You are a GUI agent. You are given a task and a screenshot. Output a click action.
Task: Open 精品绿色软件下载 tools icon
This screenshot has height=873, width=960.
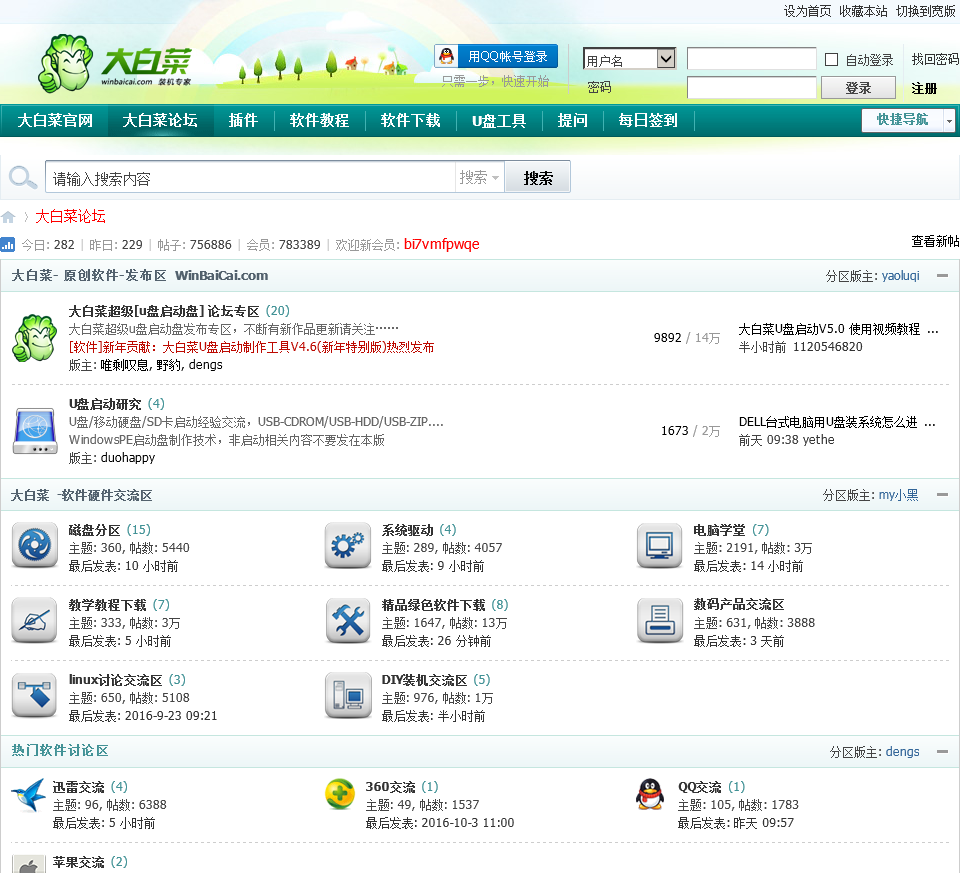pos(348,621)
